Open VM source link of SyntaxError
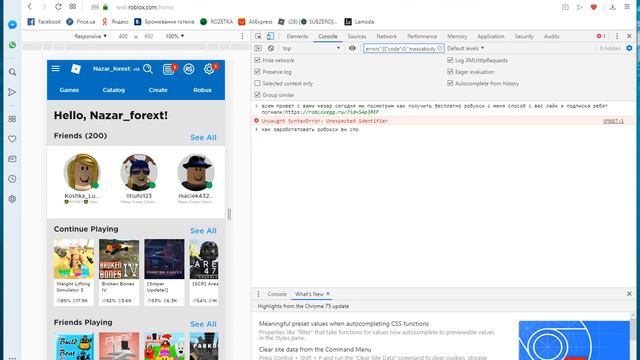640x360 pixels. click(x=613, y=121)
